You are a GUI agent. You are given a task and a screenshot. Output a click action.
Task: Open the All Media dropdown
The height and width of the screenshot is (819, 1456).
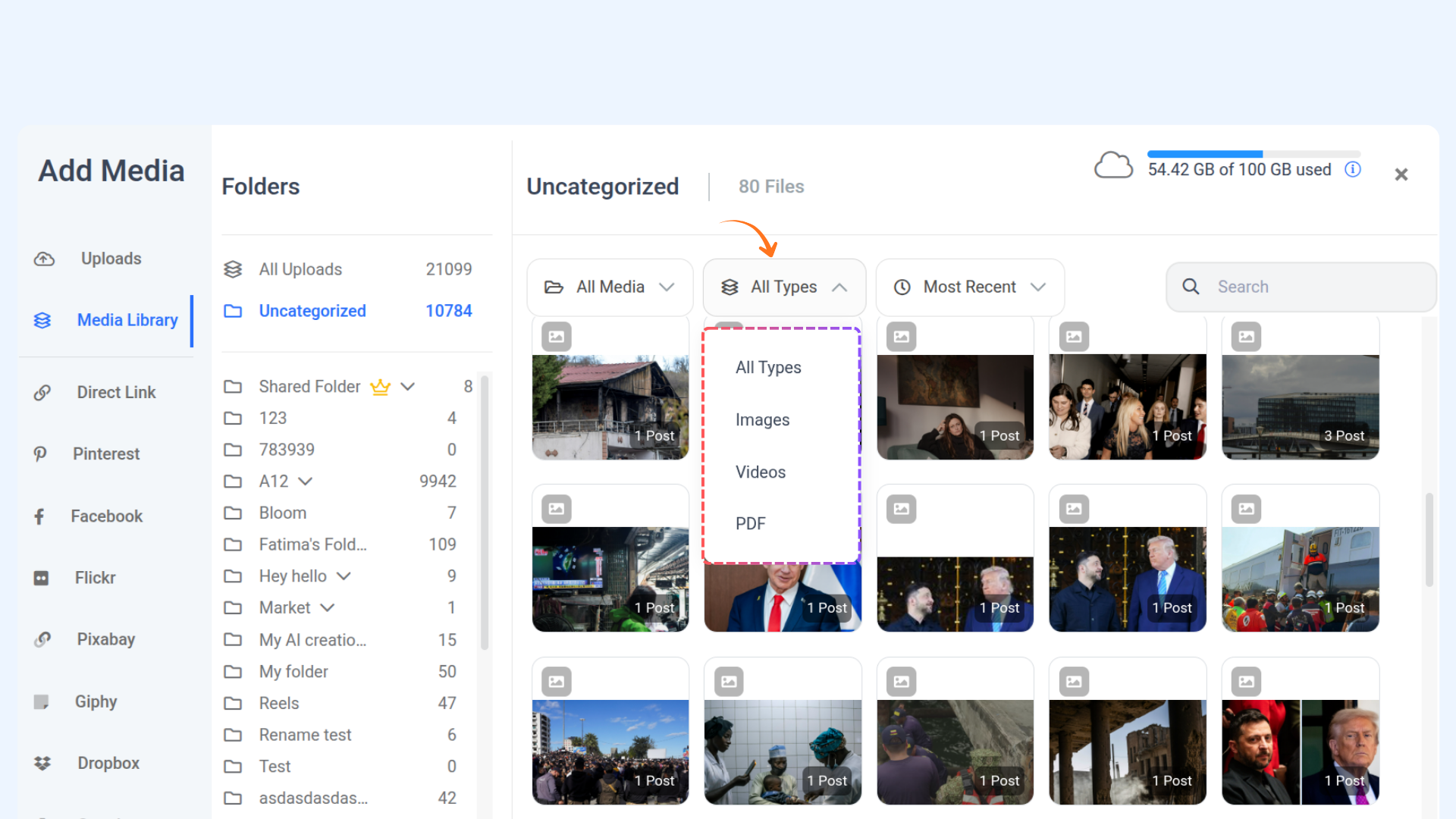(610, 287)
